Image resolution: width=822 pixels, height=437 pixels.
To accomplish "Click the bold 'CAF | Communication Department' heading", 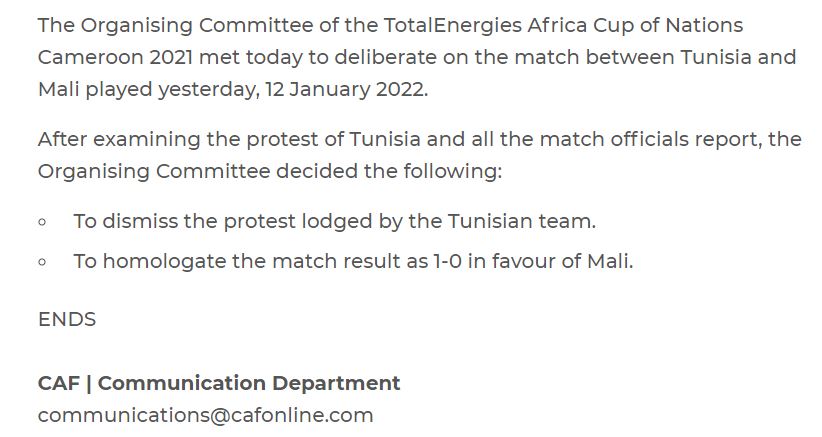I will (219, 384).
